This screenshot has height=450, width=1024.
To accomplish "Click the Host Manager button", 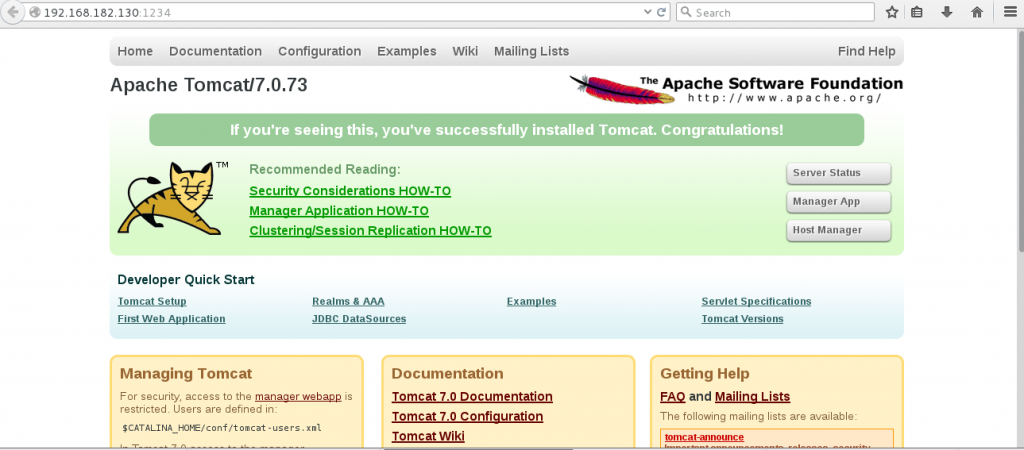I will click(839, 230).
